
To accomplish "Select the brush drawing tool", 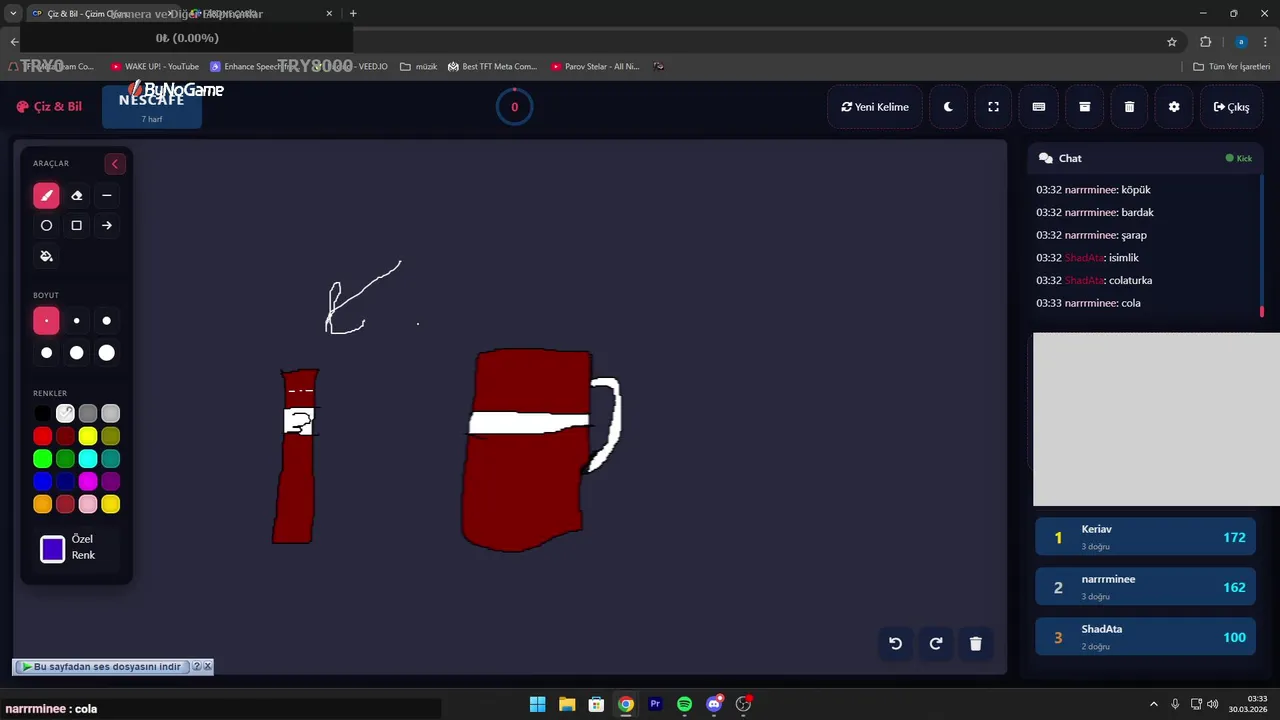I will (x=46, y=196).
